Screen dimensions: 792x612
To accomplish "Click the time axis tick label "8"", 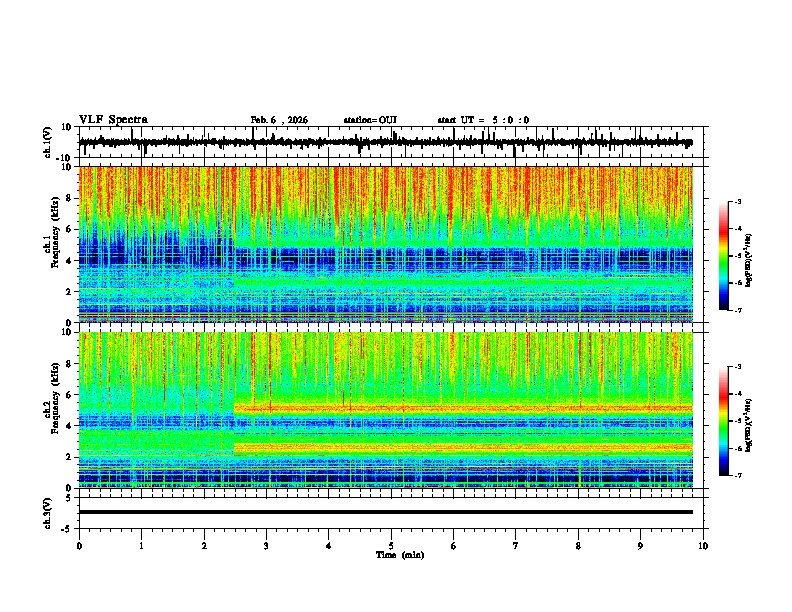I will click(578, 546).
